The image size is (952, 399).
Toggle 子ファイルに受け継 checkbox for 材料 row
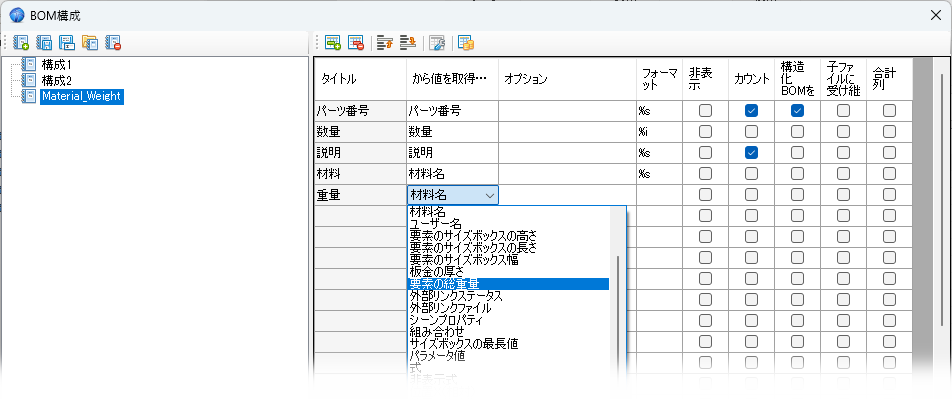point(843,174)
